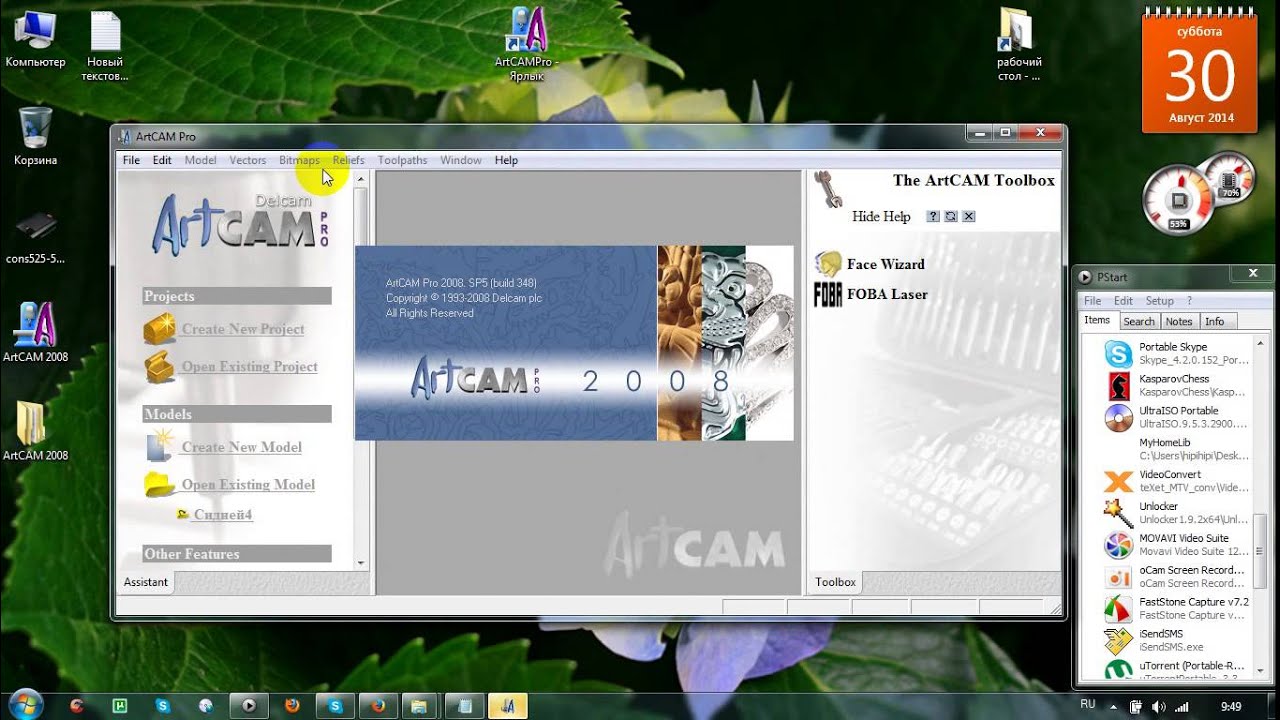Click the PStart list scroll up arrow
The width and height of the screenshot is (1280, 720).
coord(1260,343)
